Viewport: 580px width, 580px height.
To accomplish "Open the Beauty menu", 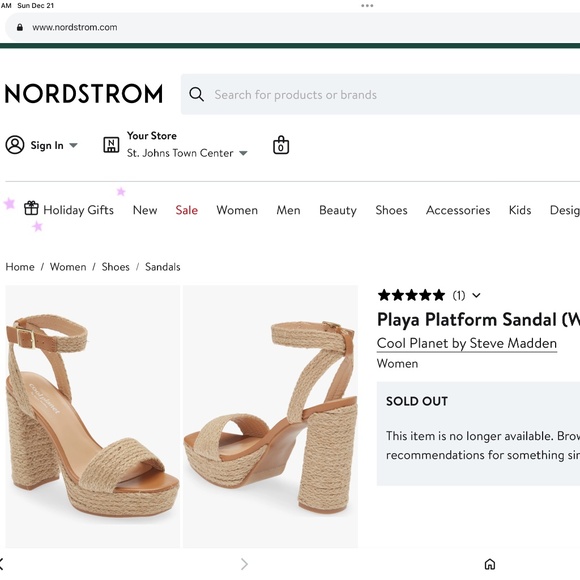I will (x=338, y=210).
